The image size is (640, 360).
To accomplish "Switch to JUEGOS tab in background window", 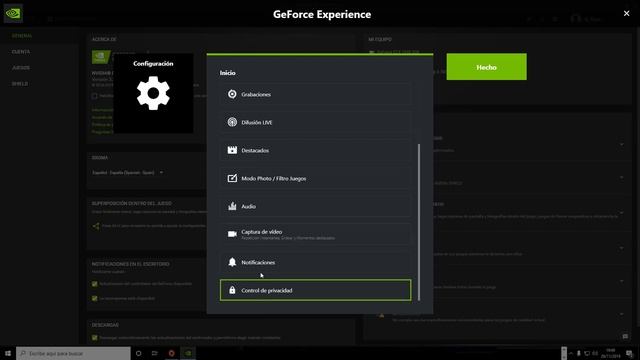I will coord(21,68).
